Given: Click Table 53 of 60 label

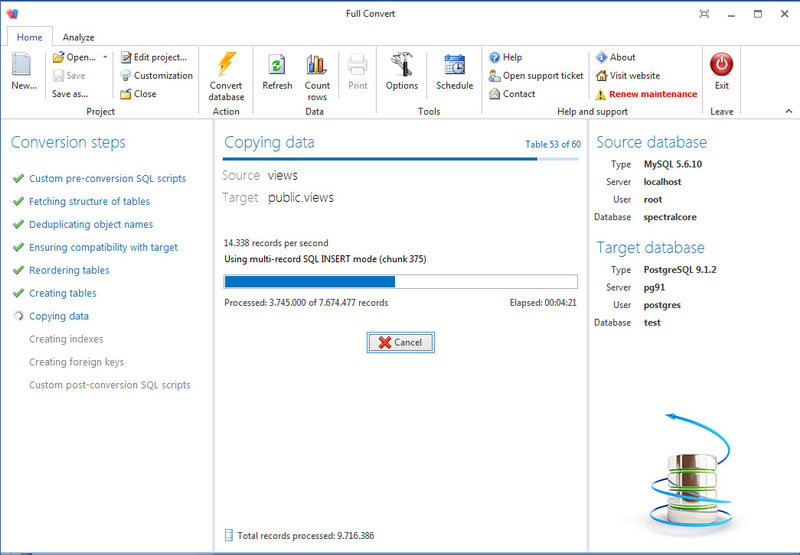Looking at the screenshot, I should pyautogui.click(x=553, y=144).
